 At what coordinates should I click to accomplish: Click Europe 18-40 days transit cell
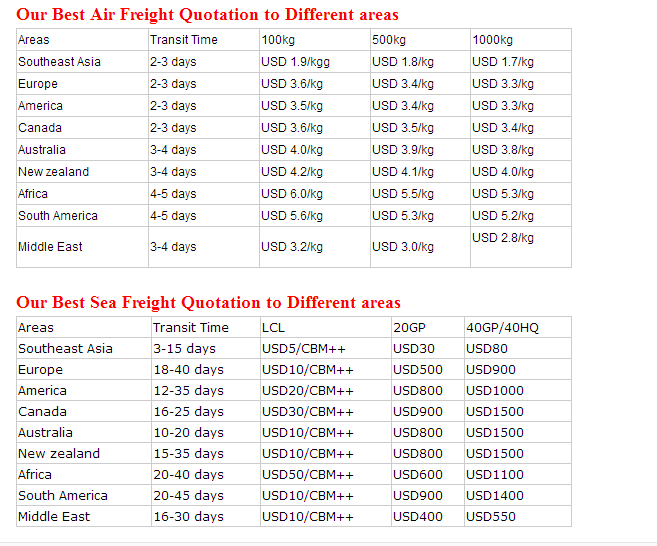(x=189, y=370)
